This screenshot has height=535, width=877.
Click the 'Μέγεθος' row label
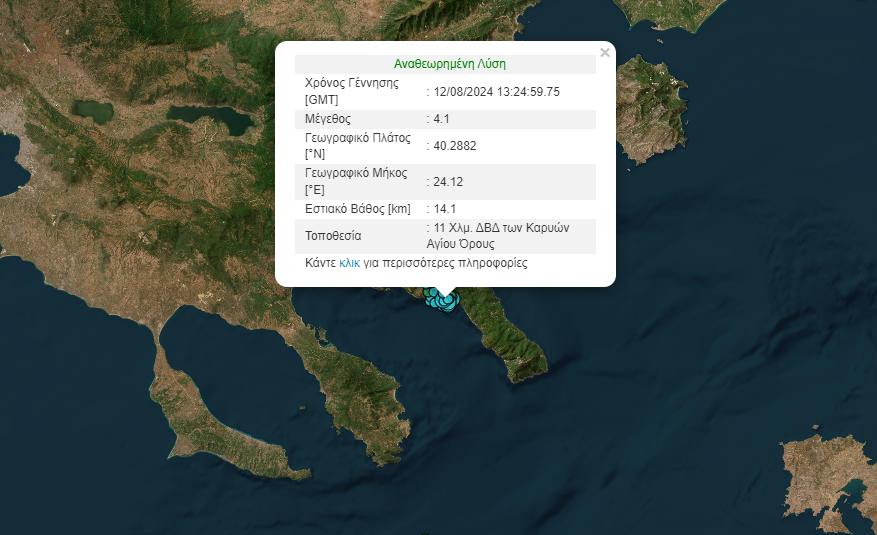pyautogui.click(x=327, y=119)
